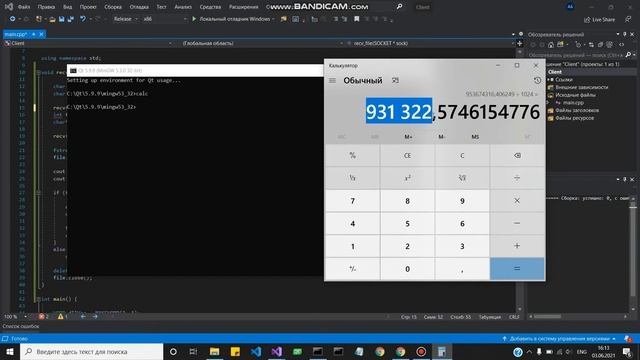This screenshot has height=360, width=640.
Task: Open the Calculator navigation hamburger menu
Action: coord(332,80)
